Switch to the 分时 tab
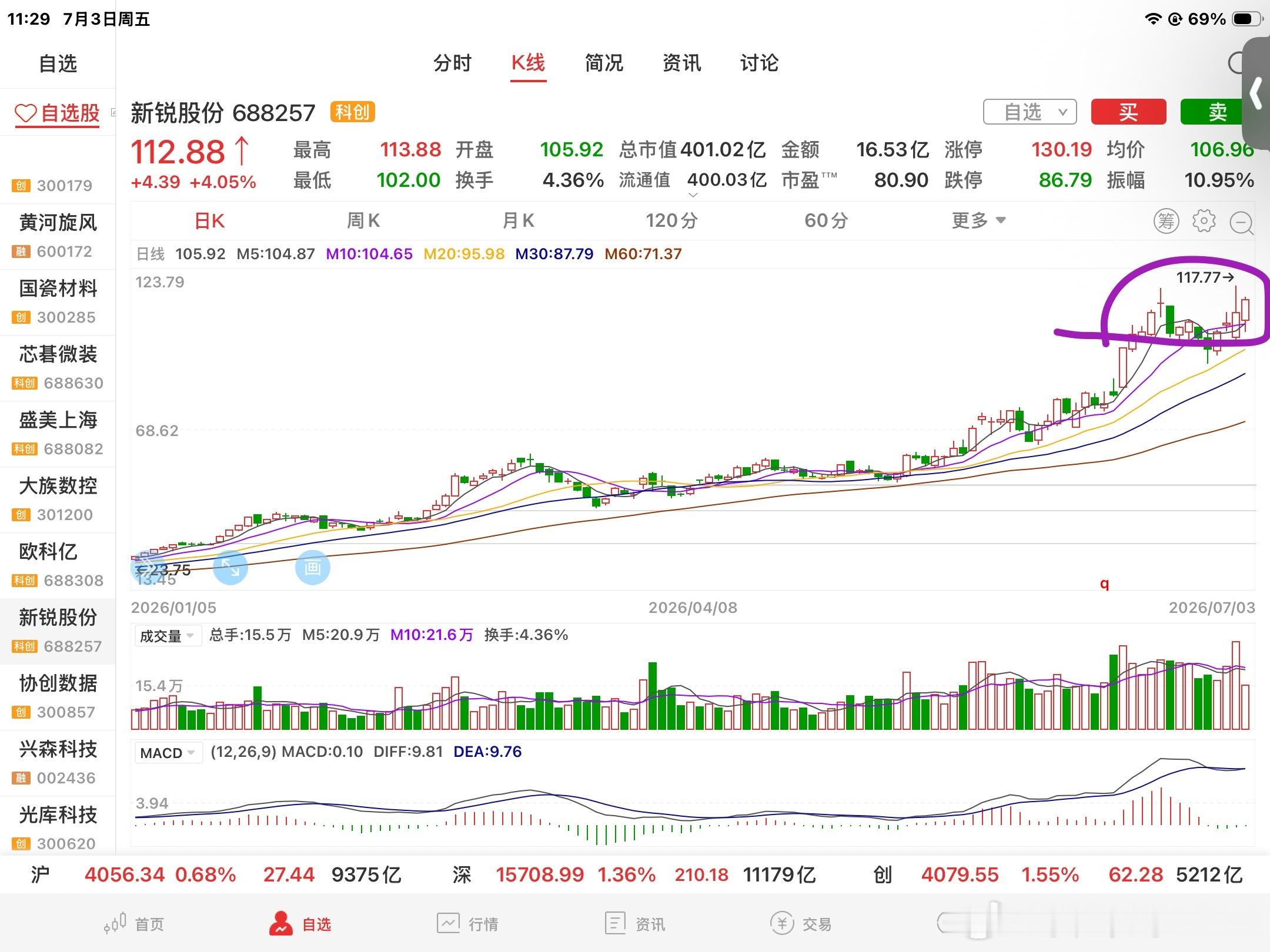 click(x=452, y=63)
